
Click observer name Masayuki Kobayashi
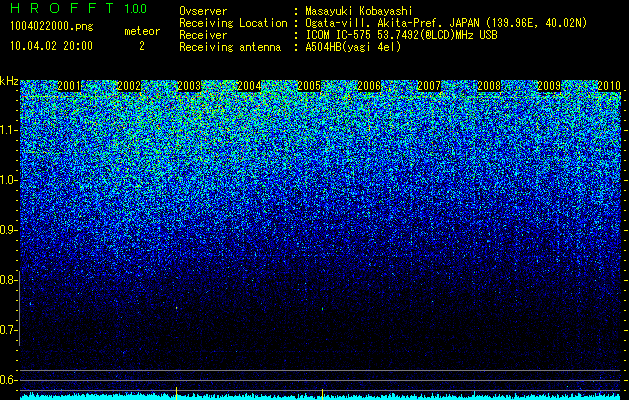359,11
